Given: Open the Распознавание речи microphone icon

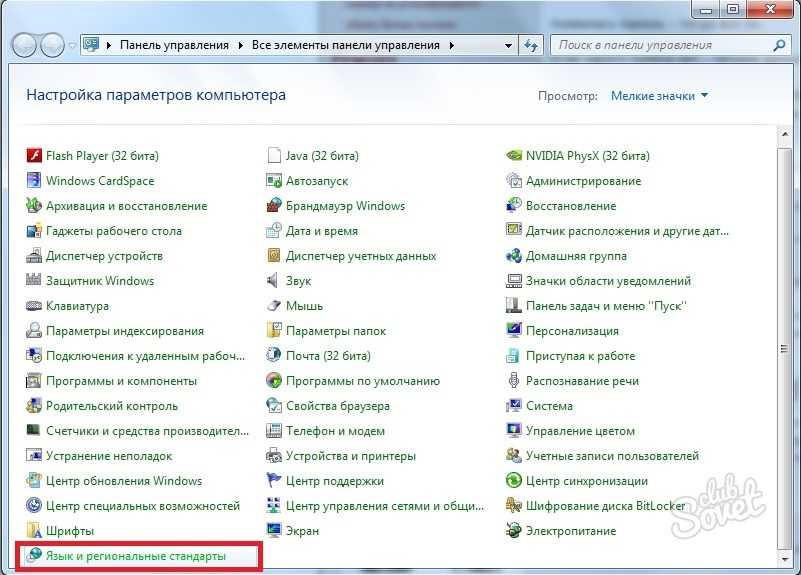Looking at the screenshot, I should coord(513,380).
